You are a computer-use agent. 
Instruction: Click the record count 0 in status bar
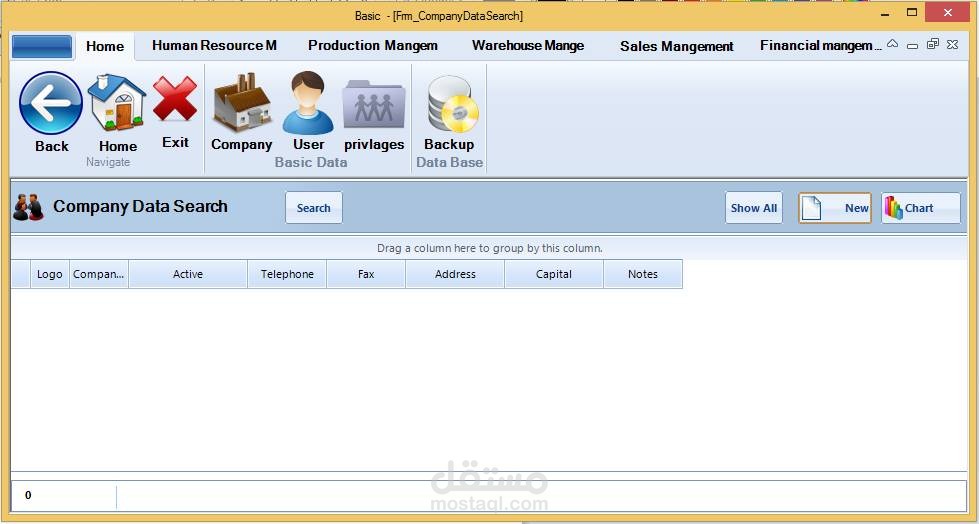pos(28,496)
